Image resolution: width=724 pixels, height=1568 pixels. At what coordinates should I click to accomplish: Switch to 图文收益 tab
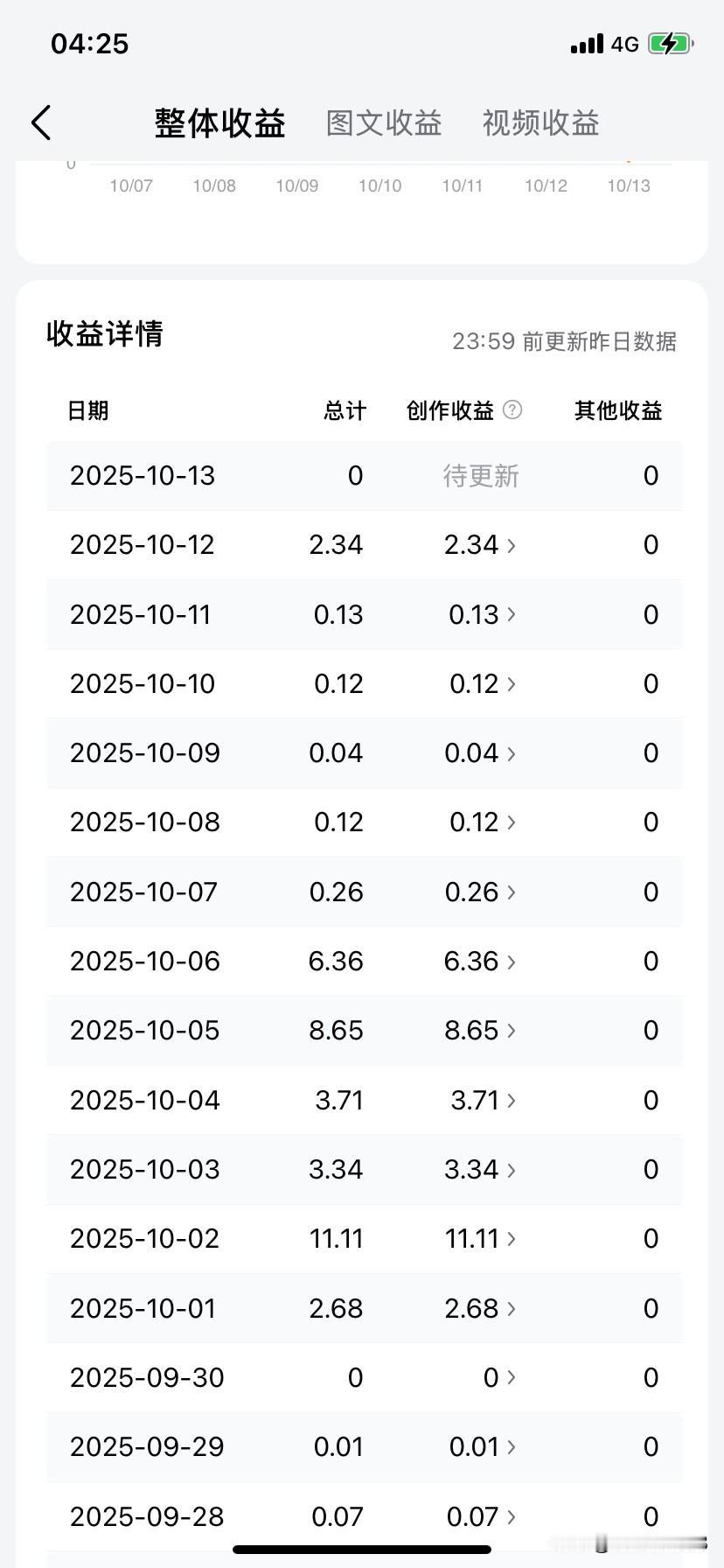tap(384, 123)
